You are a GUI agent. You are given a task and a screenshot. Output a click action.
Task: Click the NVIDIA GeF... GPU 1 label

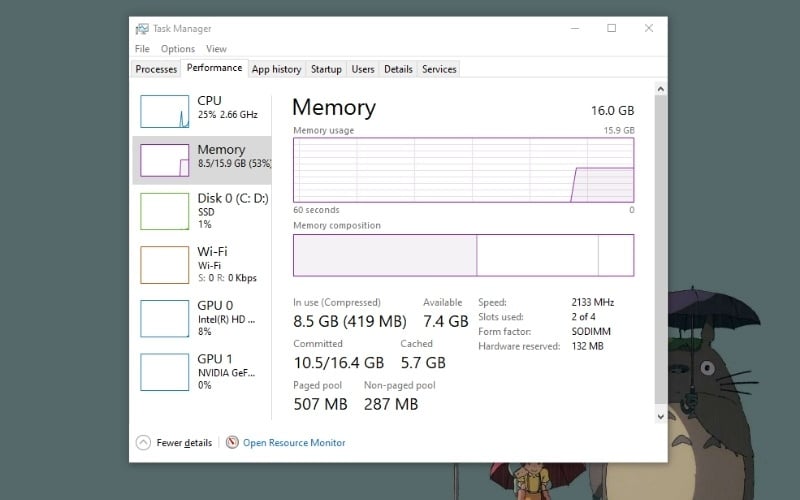pyautogui.click(x=226, y=372)
